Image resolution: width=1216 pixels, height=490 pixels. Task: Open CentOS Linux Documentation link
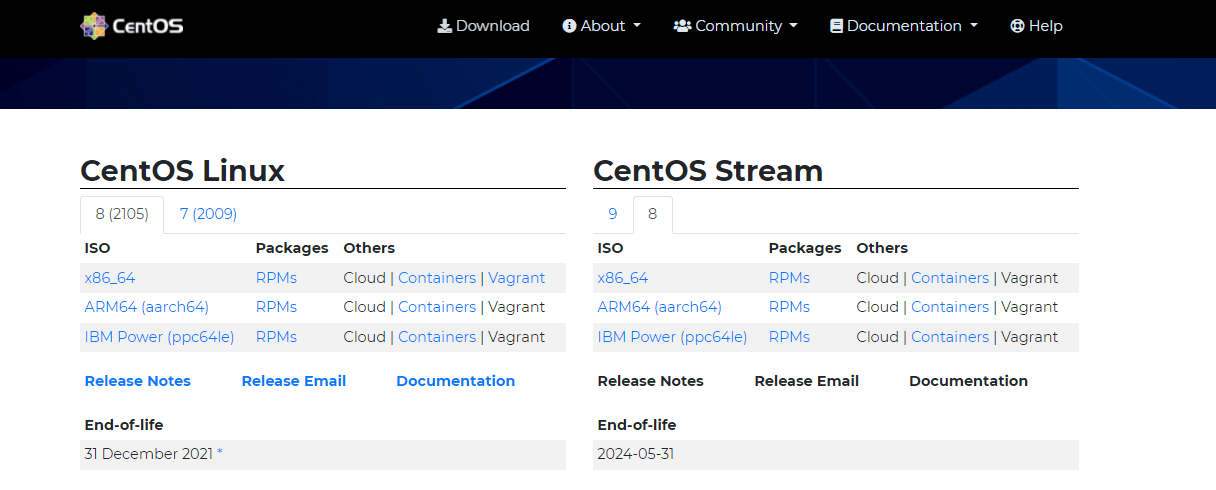[456, 381]
